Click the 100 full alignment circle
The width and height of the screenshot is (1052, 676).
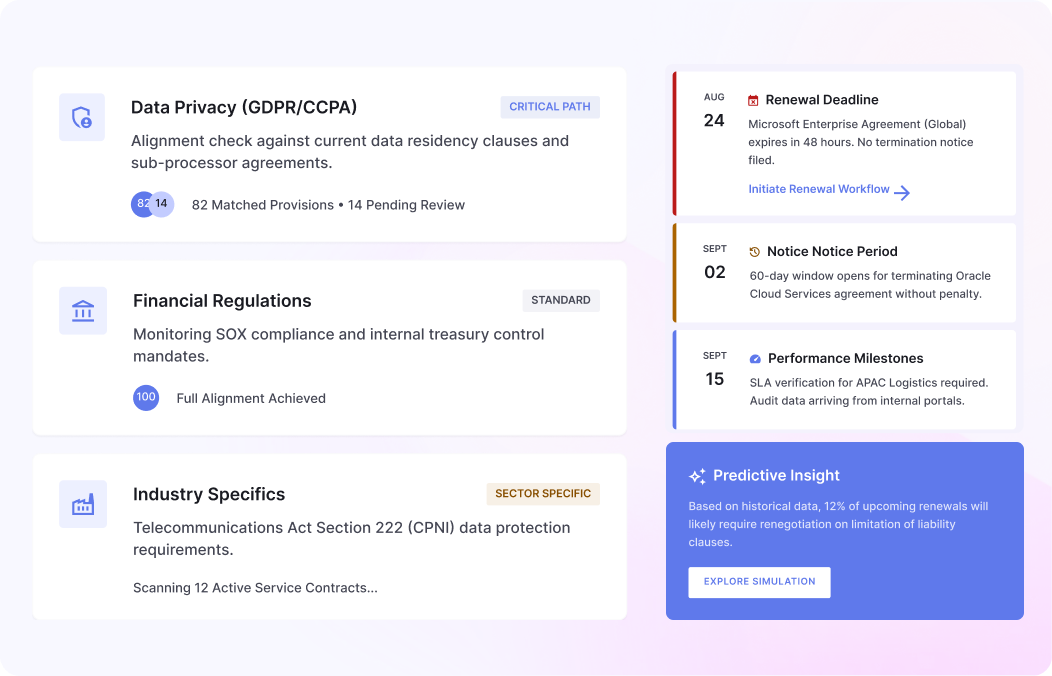(x=146, y=398)
